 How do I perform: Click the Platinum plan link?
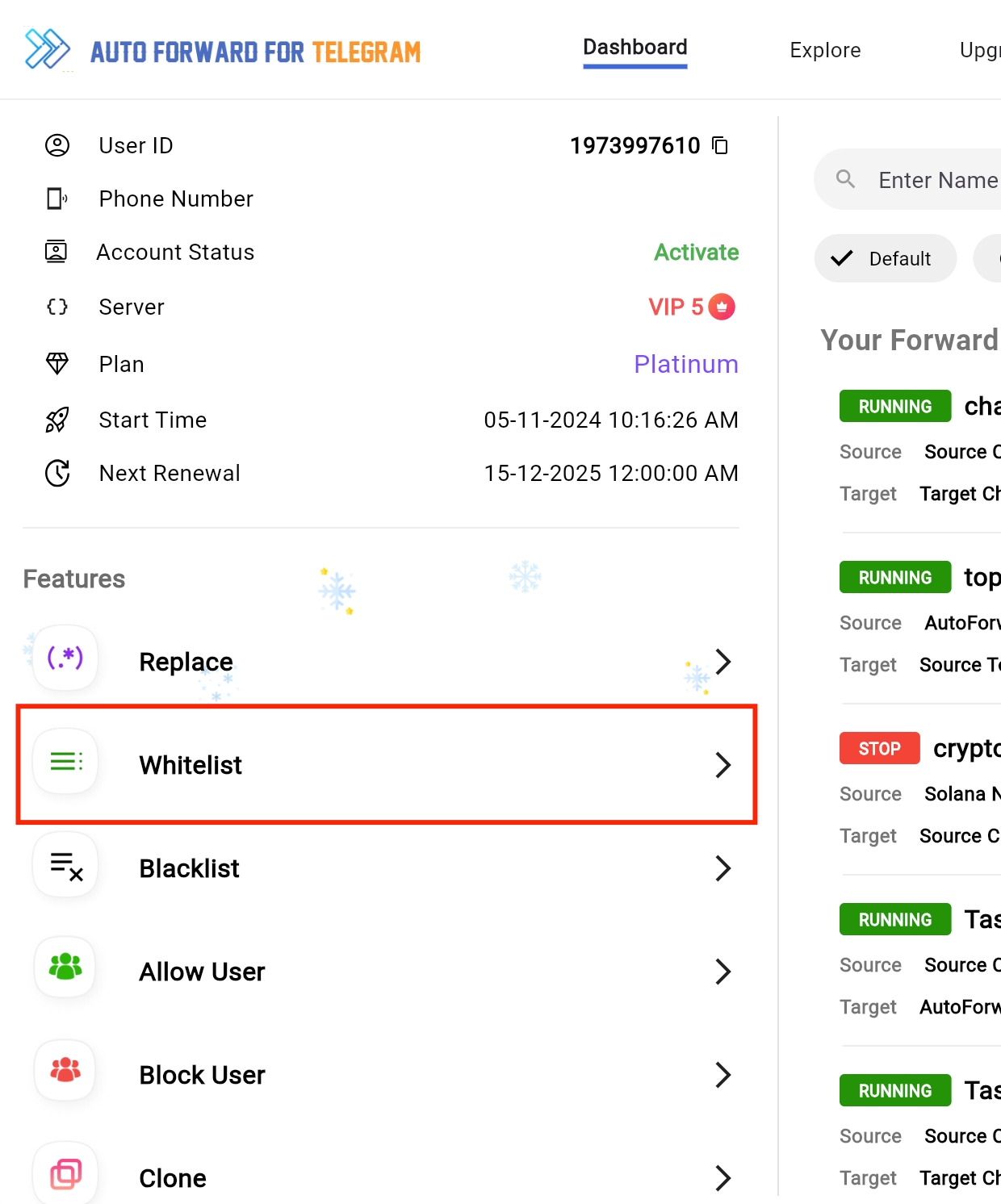(685, 365)
